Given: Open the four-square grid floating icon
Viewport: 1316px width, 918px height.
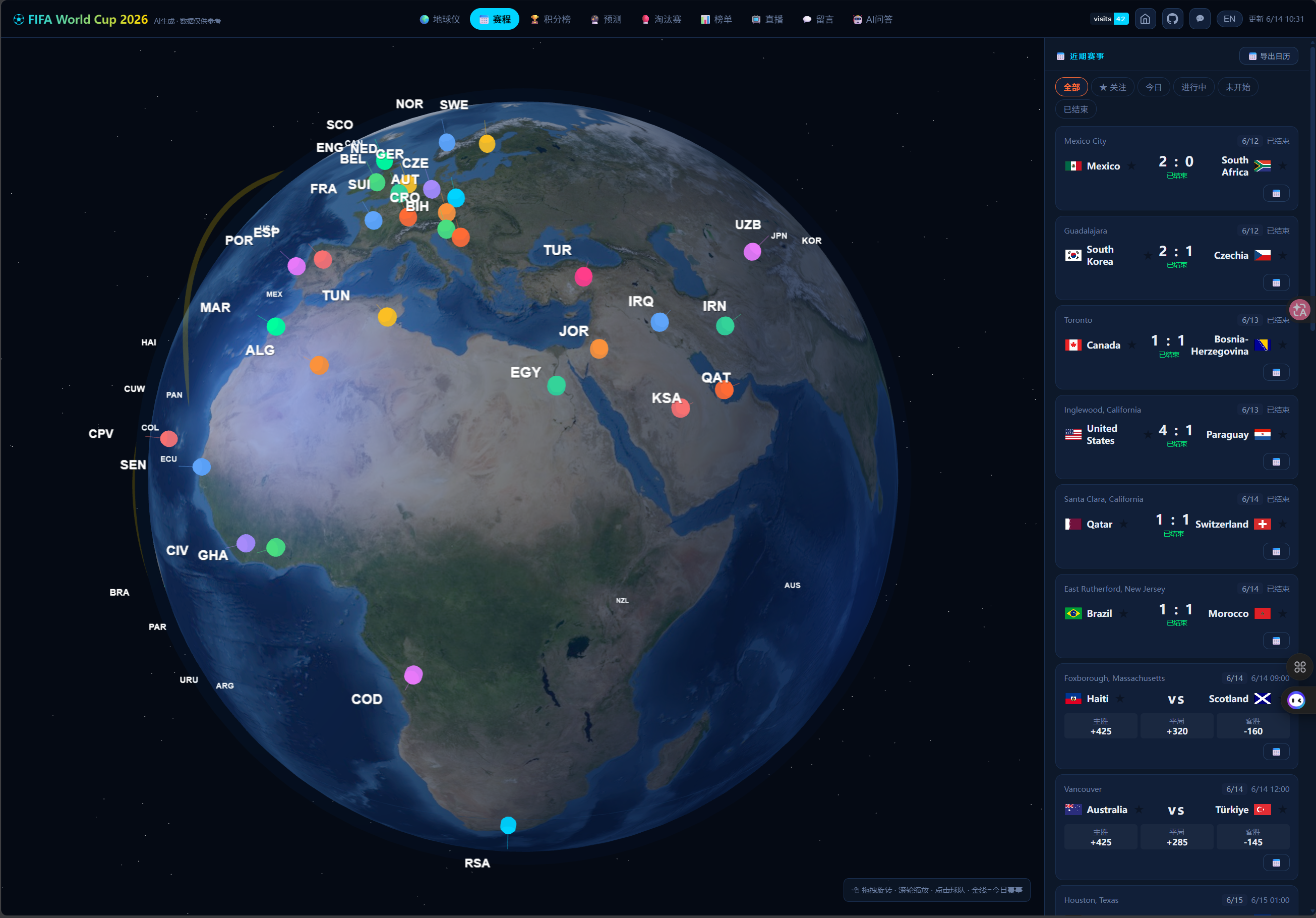Looking at the screenshot, I should (x=1299, y=667).
